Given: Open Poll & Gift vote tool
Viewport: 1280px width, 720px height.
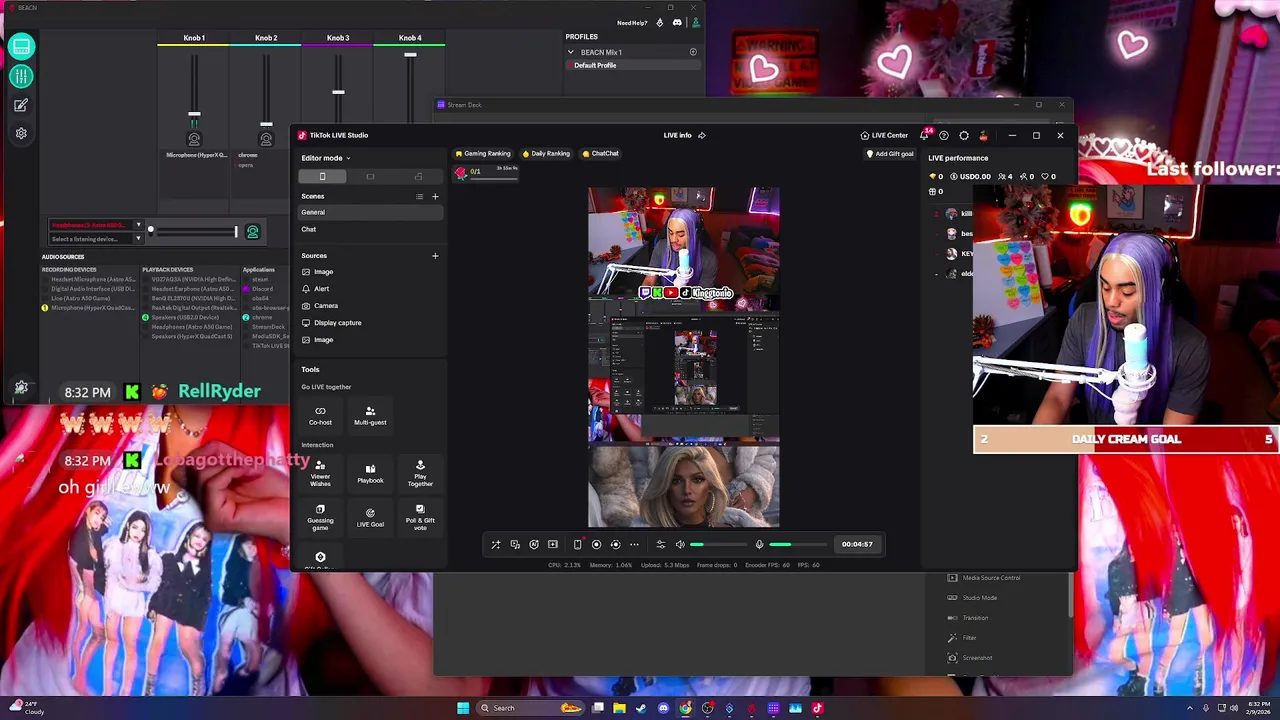Looking at the screenshot, I should 420,517.
